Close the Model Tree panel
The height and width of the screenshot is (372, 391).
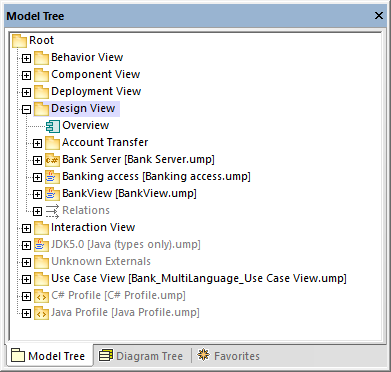(x=379, y=16)
